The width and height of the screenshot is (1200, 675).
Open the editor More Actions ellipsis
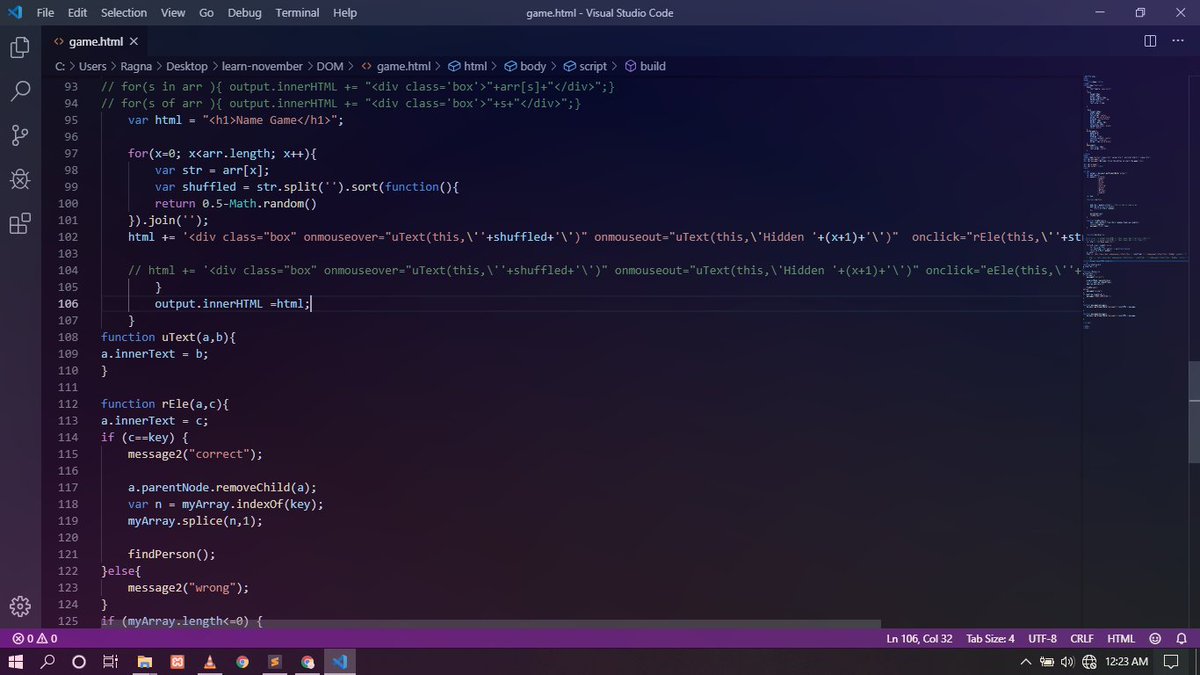point(1177,41)
